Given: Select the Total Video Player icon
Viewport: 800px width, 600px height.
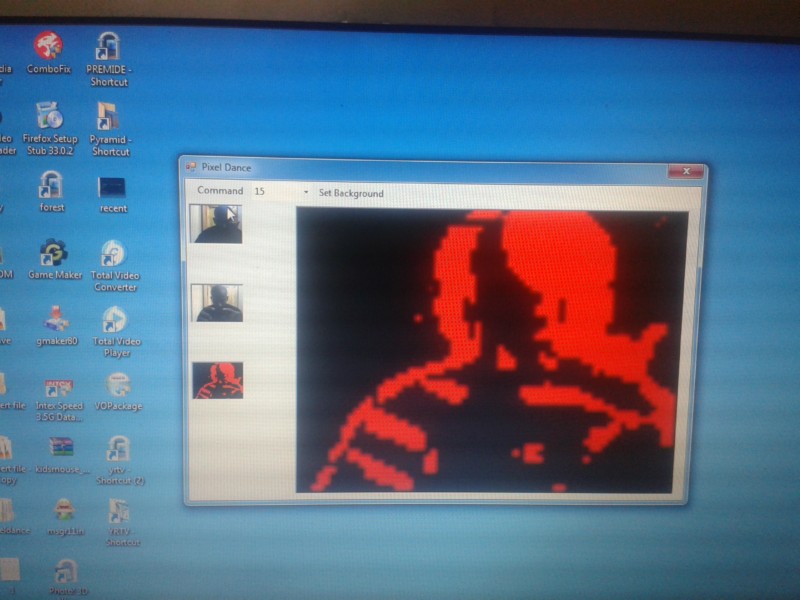Looking at the screenshot, I should tap(116, 331).
